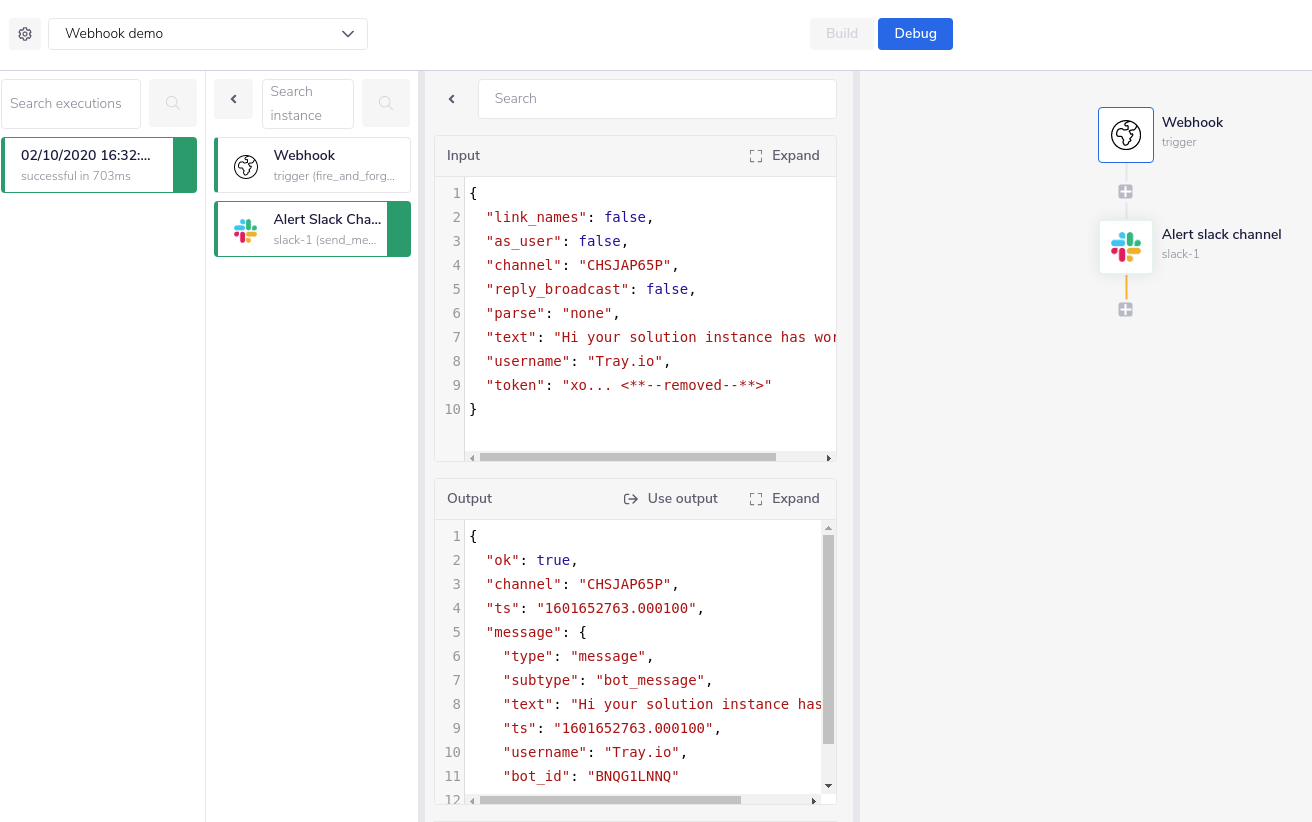Click the globe icon on the Webhook trigger step
This screenshot has height=822, width=1312.
click(x=245, y=166)
